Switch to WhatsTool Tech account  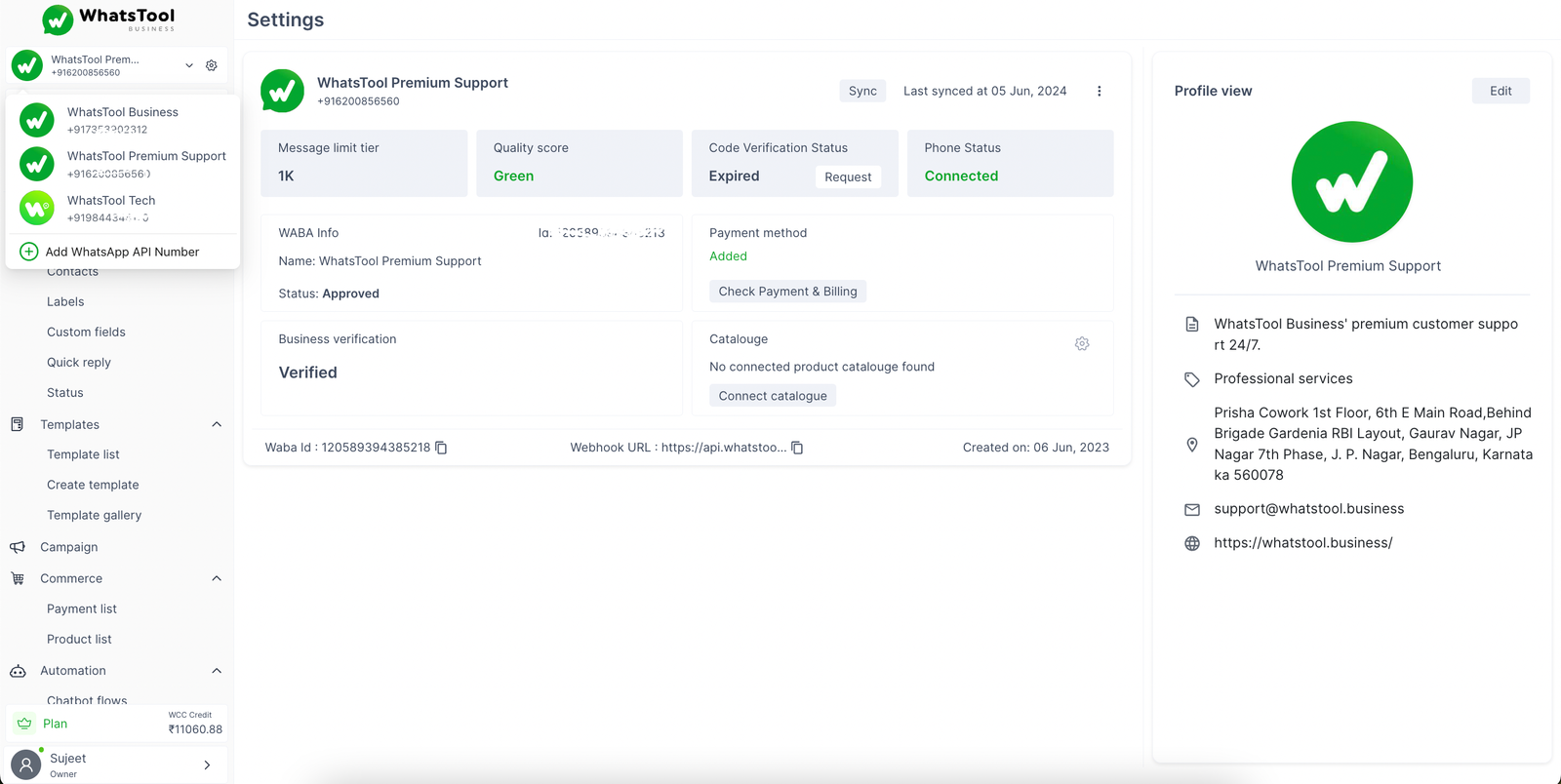coord(123,208)
